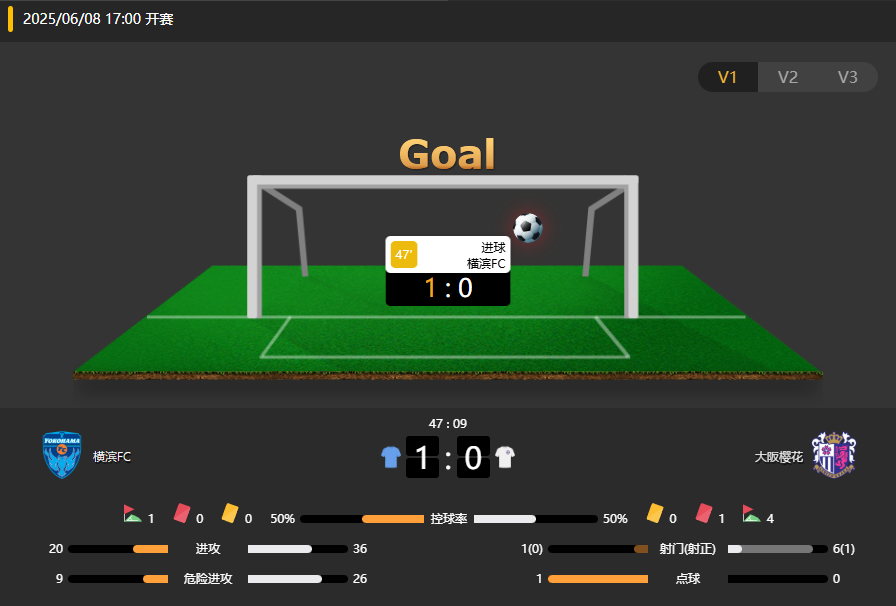Click the 大阪樱花 team name
Screen dimensions: 896x606
pyautogui.click(x=779, y=457)
